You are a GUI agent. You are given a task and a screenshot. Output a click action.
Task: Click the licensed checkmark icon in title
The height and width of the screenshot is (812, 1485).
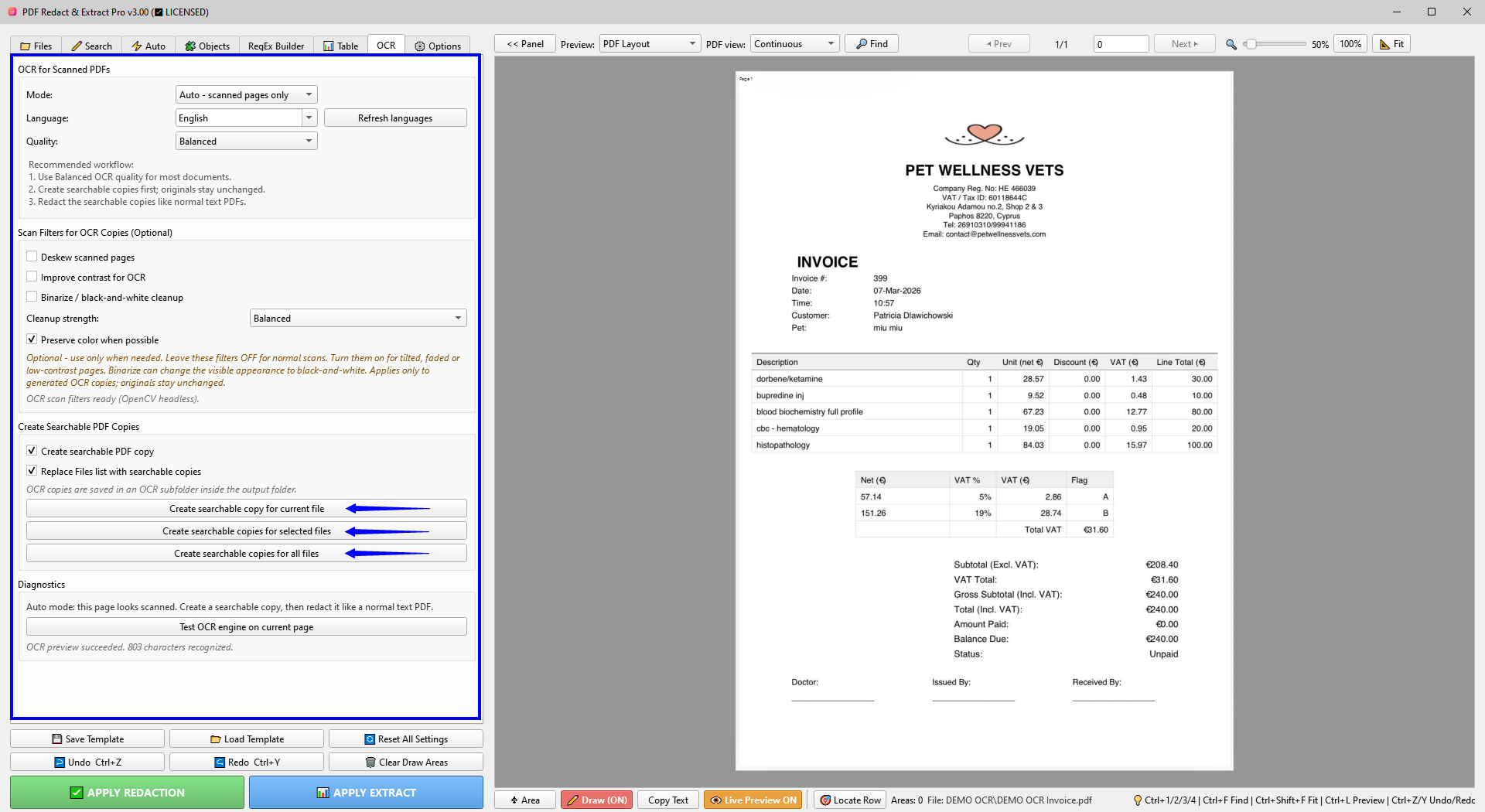(159, 12)
